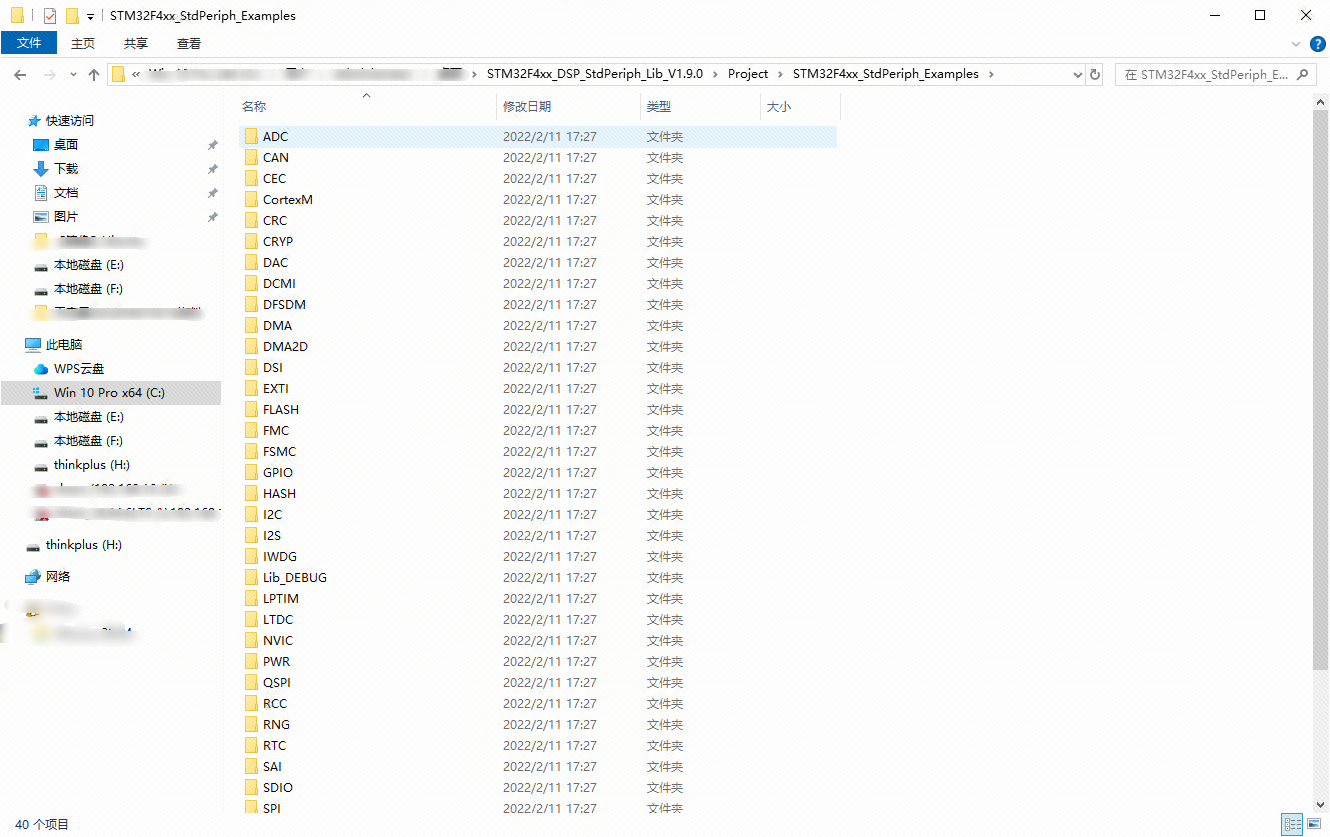
Task: Open the Help question mark icon
Action: coord(1317,44)
